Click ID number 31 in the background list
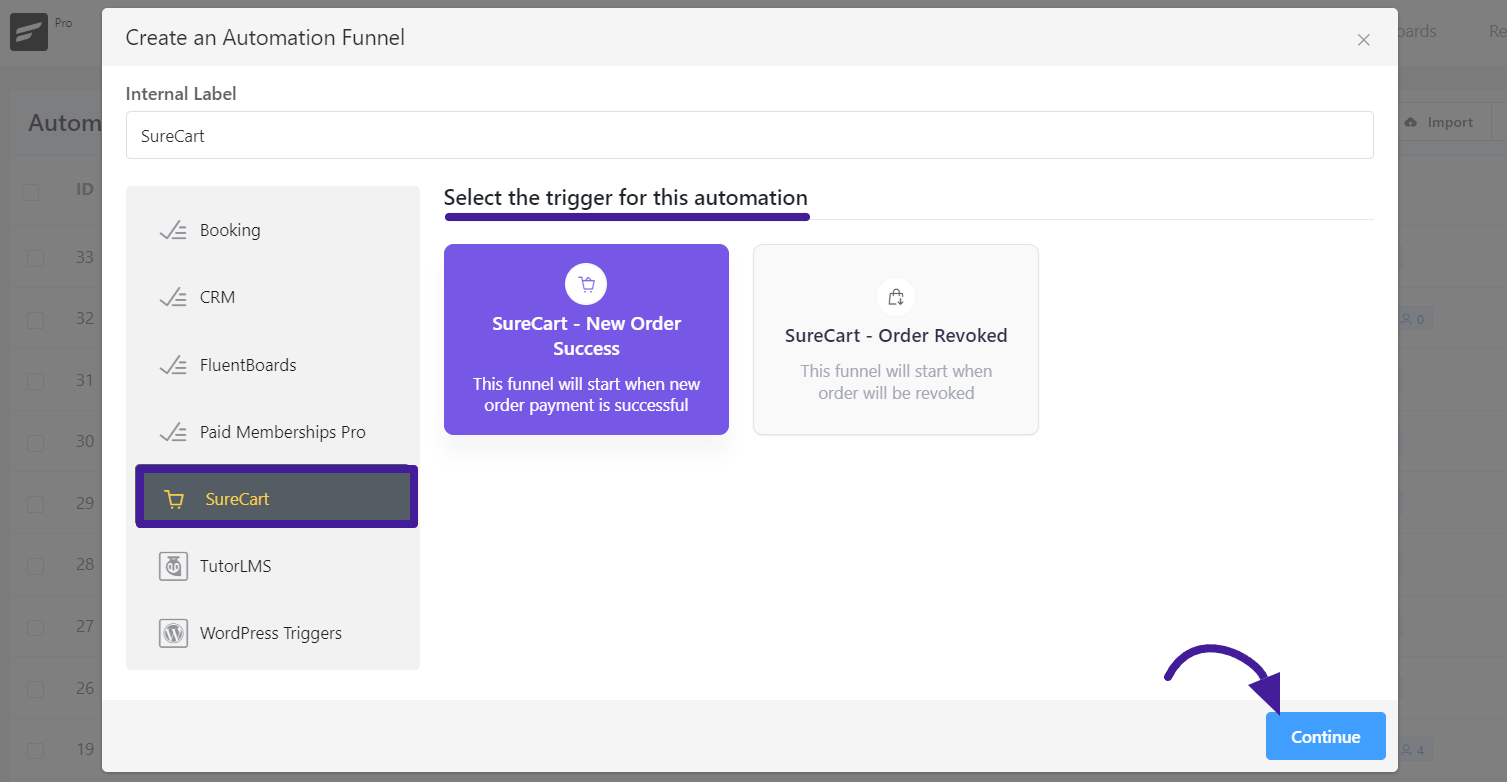 point(85,380)
